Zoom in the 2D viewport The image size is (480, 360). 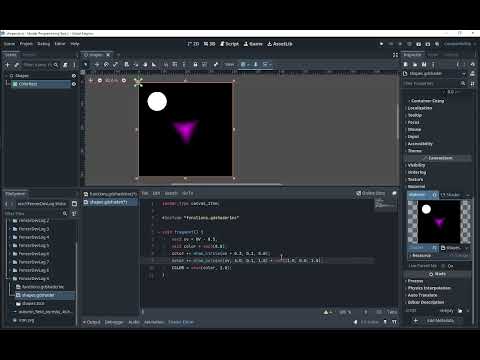[124, 80]
